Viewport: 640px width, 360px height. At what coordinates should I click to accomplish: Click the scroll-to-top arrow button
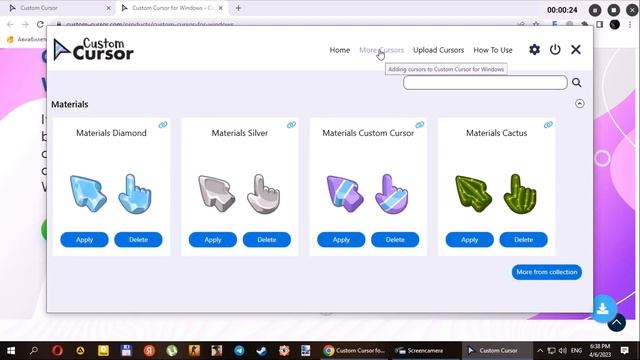[616, 323]
